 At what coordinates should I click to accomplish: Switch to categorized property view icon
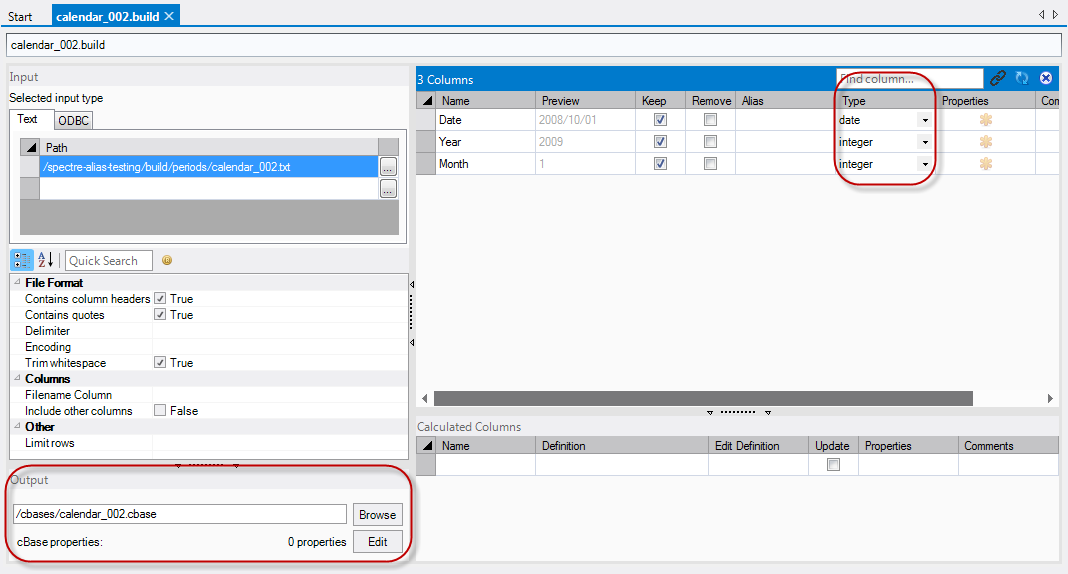pyautogui.click(x=22, y=260)
